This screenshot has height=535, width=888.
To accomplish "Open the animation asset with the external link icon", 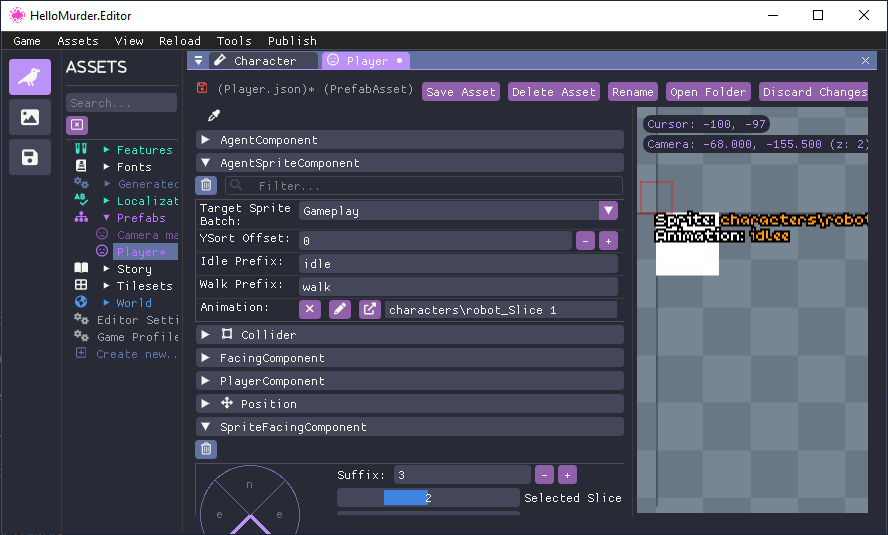I will 370,309.
